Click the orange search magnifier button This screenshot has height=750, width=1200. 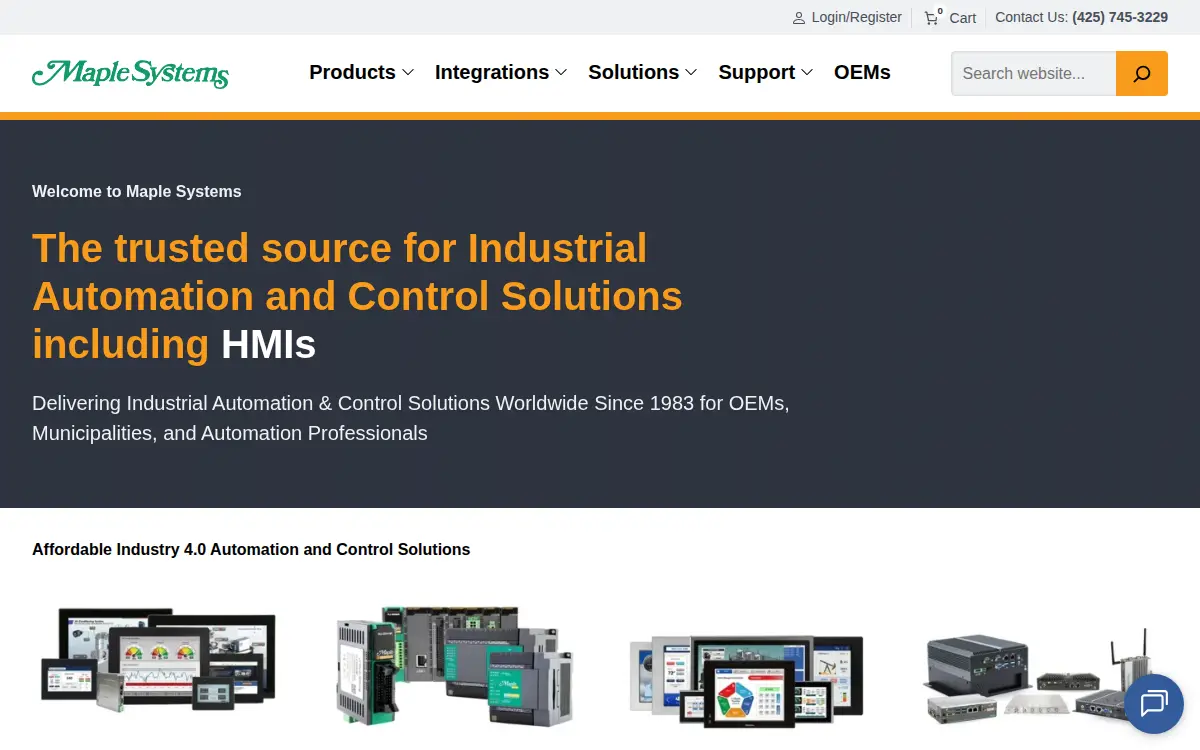(x=1142, y=73)
